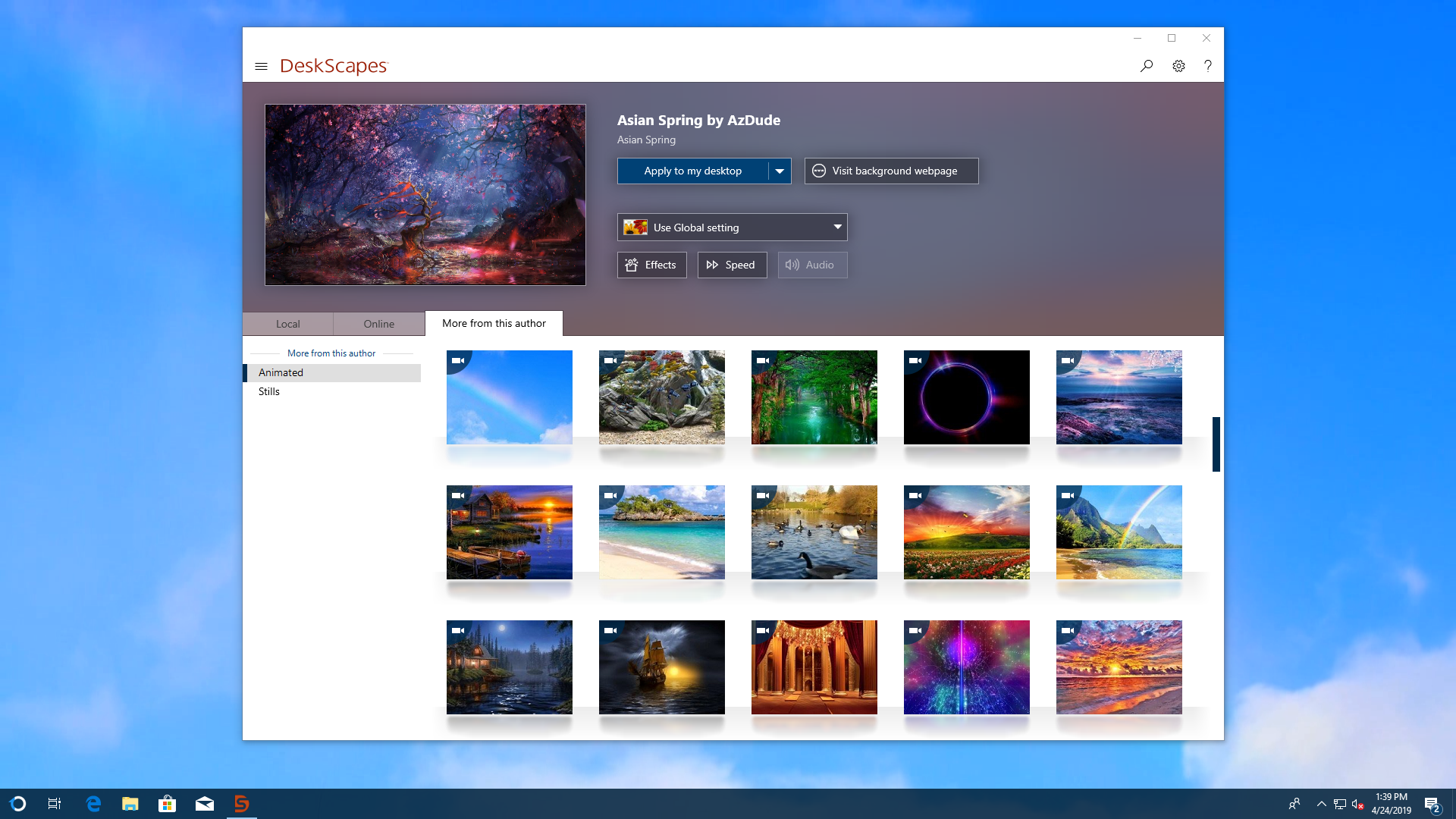Select the More from this author tab
Viewport: 1456px width, 819px height.
494,323
